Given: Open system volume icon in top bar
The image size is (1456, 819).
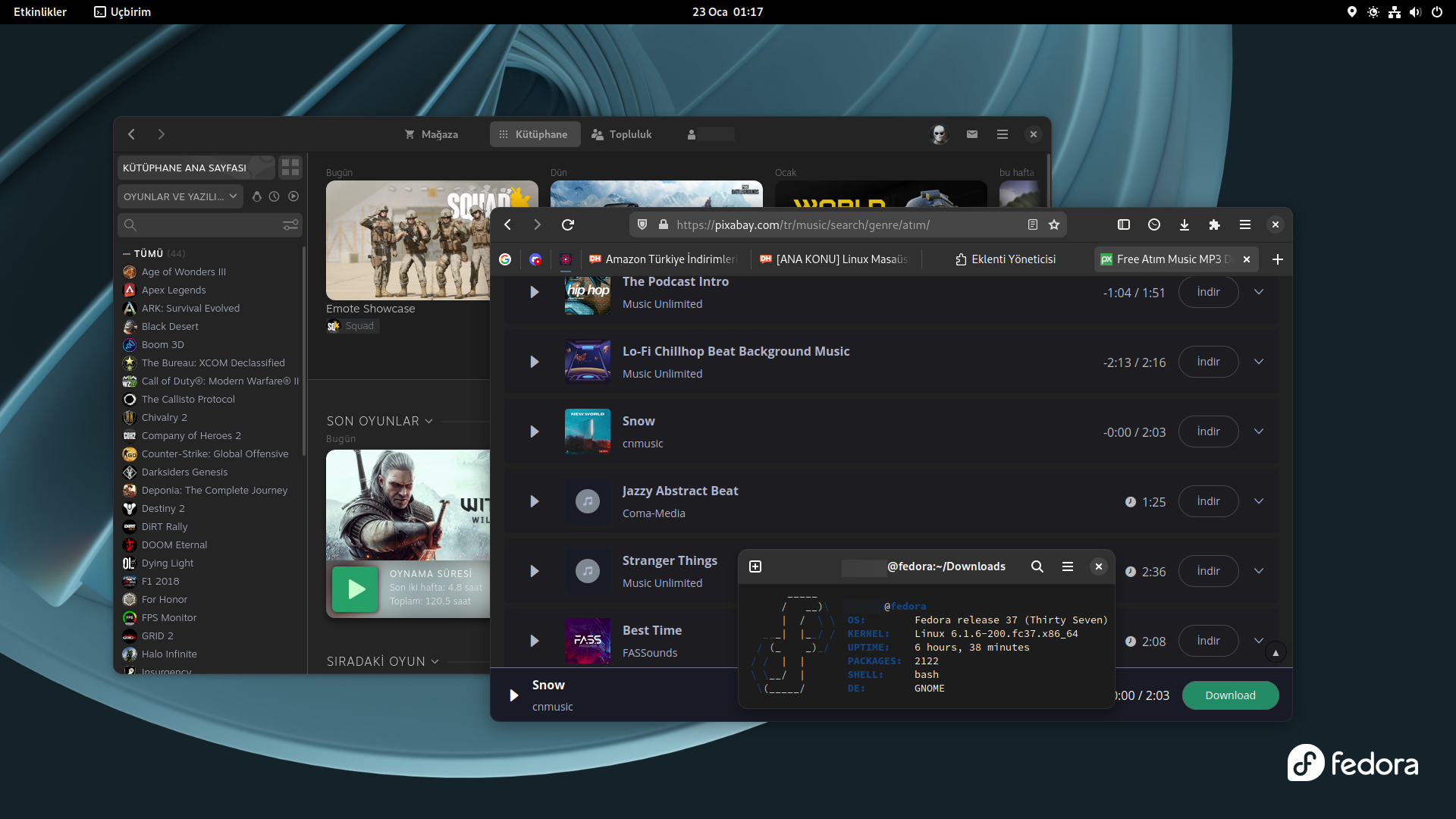Looking at the screenshot, I should tap(1415, 11).
